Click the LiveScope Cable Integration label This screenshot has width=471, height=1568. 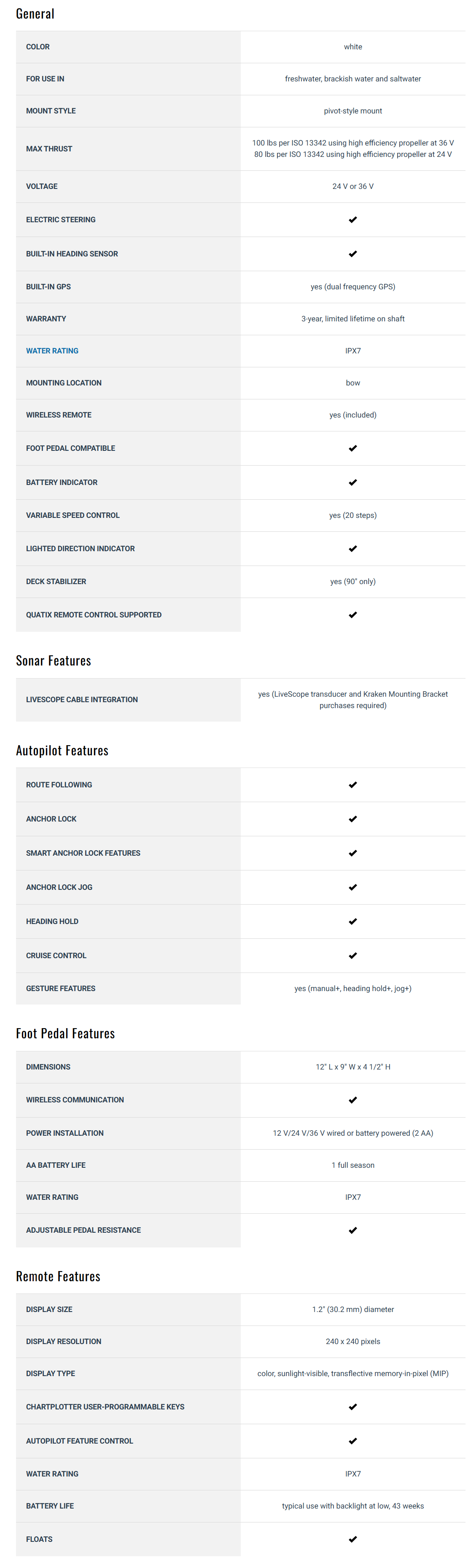tap(81, 699)
